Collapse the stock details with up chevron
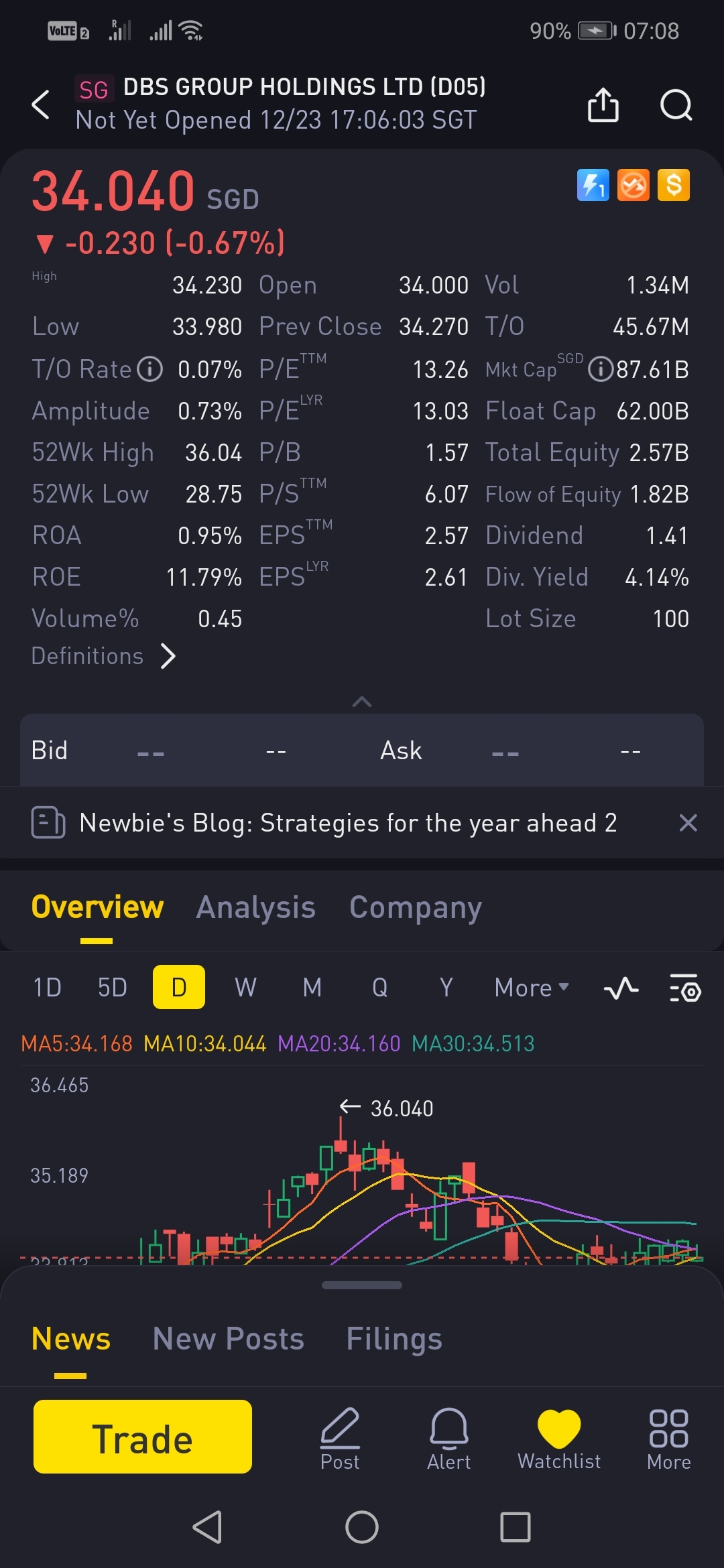The width and height of the screenshot is (724, 1568). click(x=362, y=702)
